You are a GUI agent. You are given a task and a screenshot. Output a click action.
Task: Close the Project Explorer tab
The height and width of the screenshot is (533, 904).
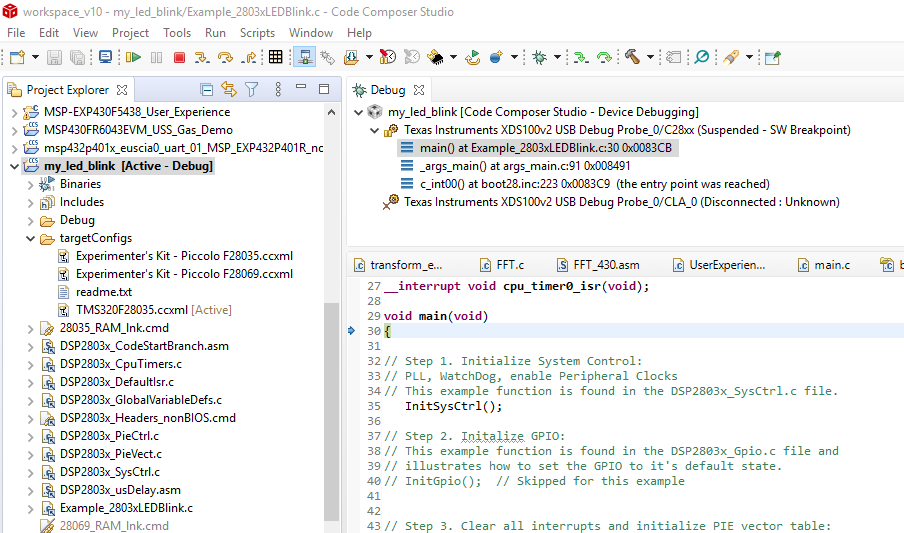click(122, 90)
